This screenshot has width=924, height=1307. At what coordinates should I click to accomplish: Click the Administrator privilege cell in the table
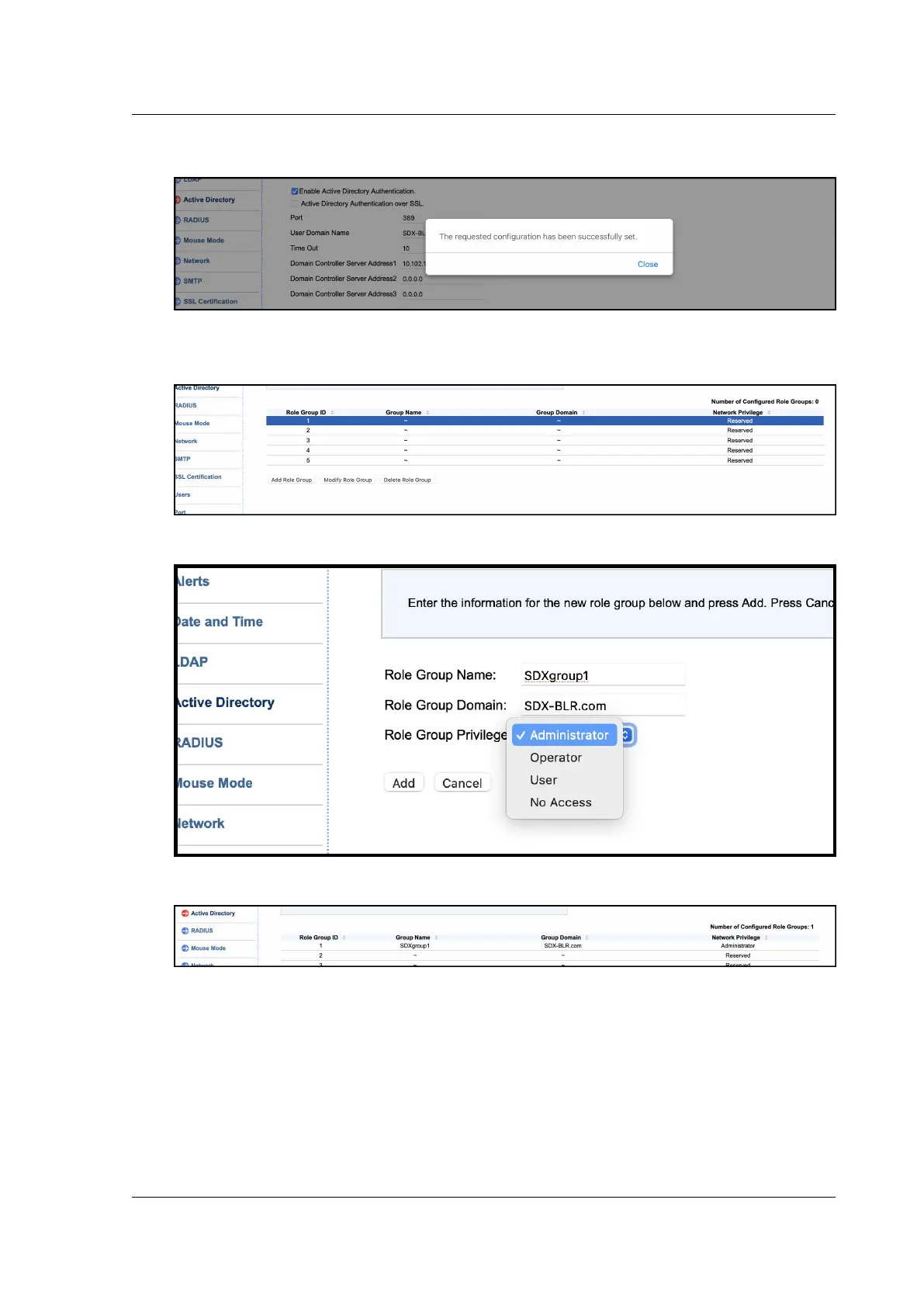[738, 946]
